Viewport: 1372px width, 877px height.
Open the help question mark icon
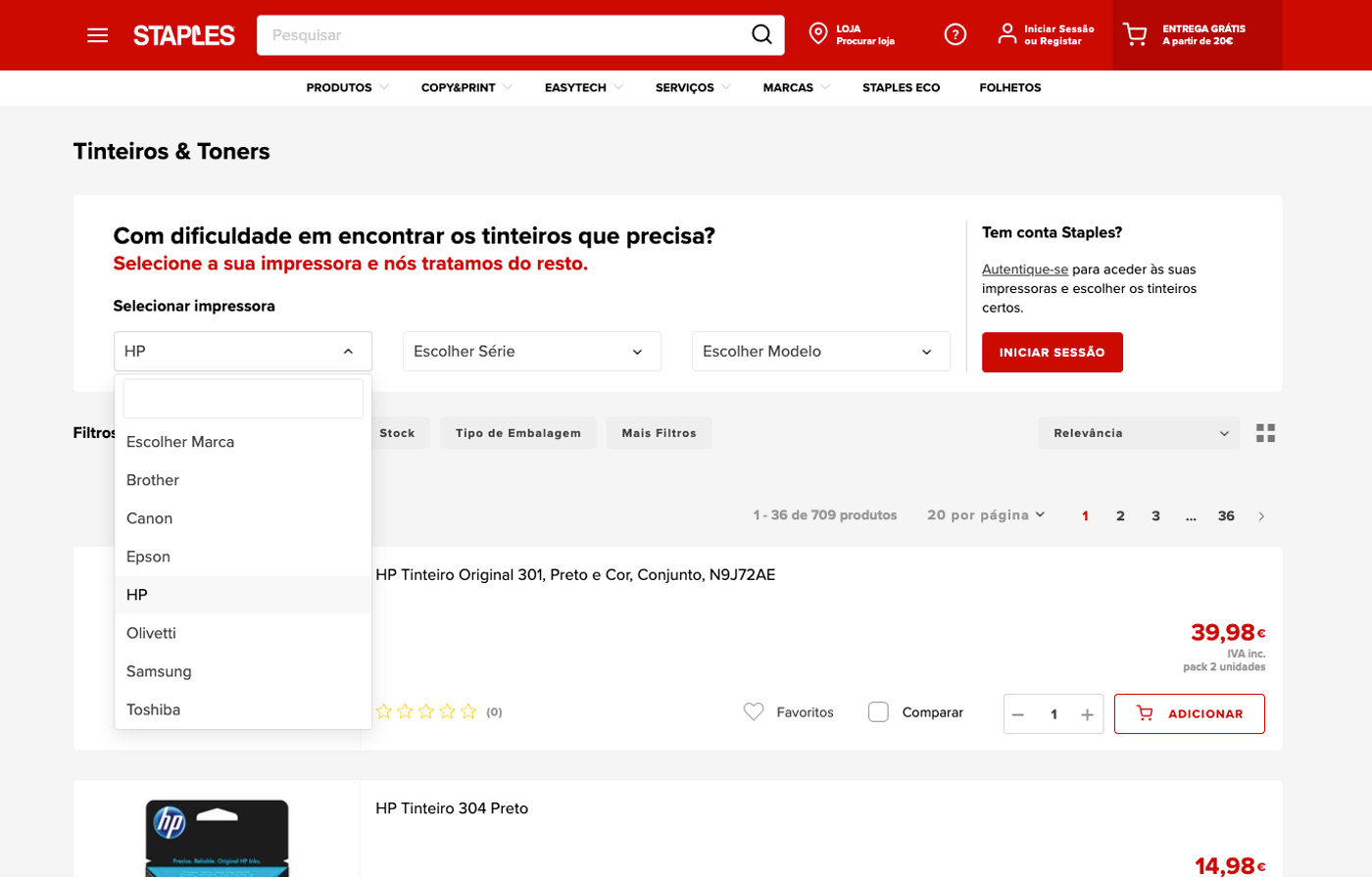click(x=955, y=34)
